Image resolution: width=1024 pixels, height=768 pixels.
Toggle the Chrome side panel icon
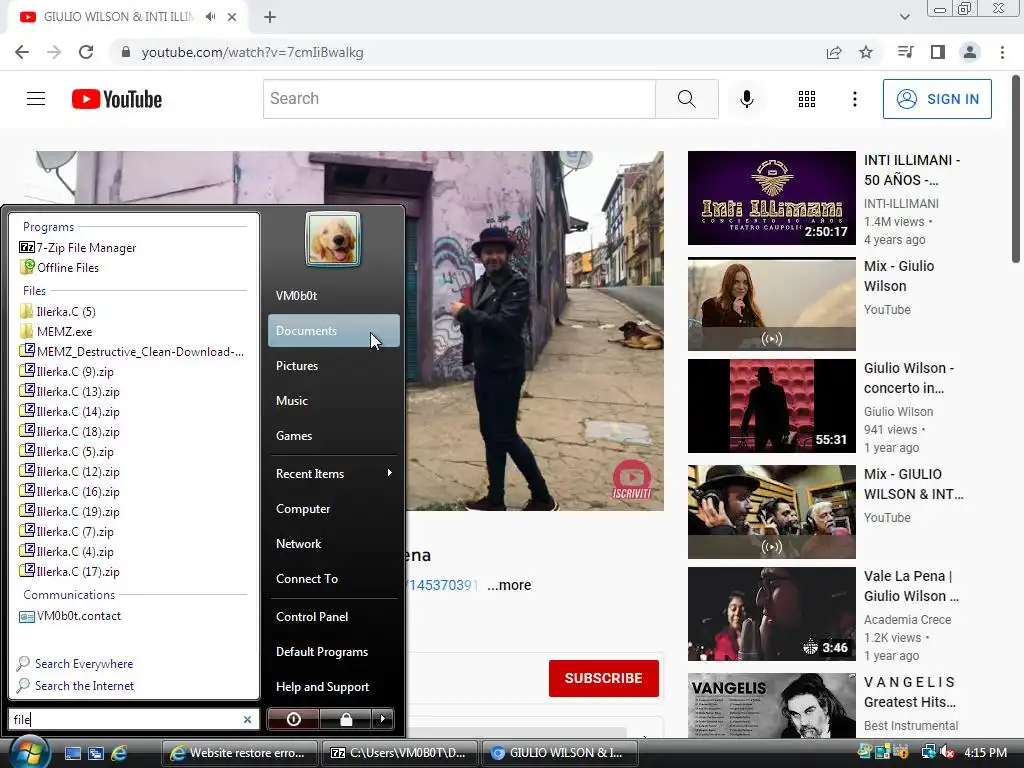tap(938, 52)
